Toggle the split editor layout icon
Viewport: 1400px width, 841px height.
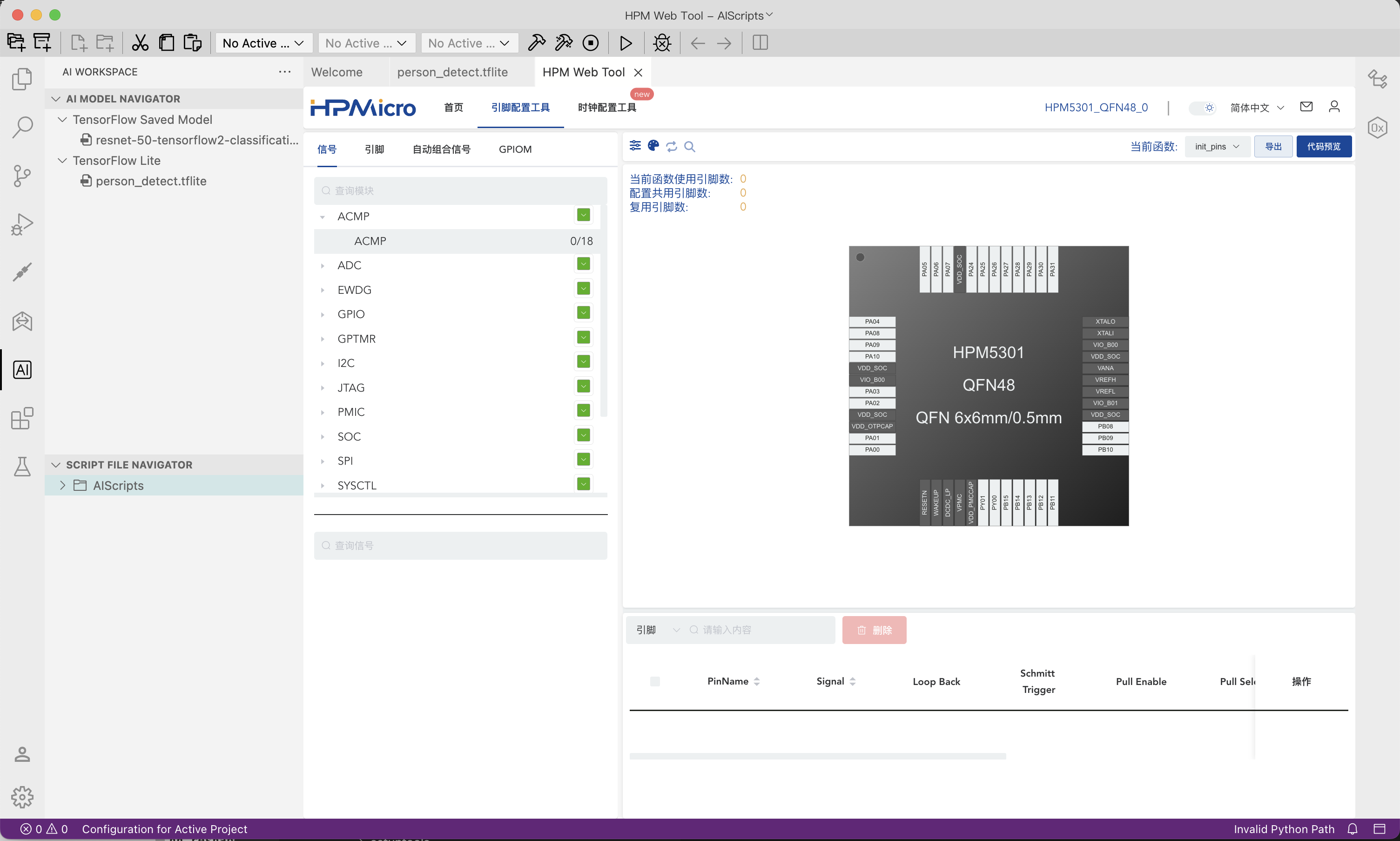coord(760,43)
